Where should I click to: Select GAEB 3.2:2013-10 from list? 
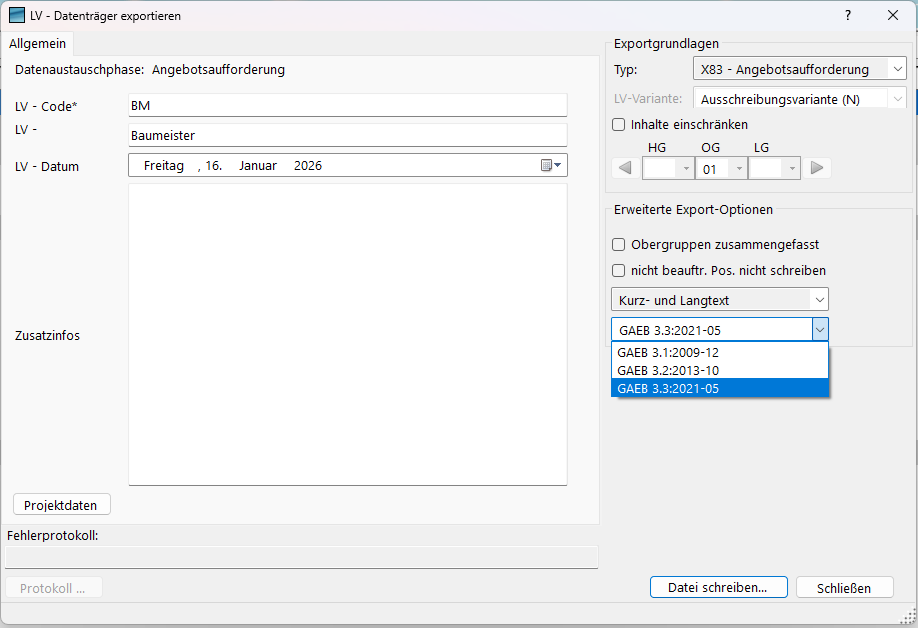[720, 370]
